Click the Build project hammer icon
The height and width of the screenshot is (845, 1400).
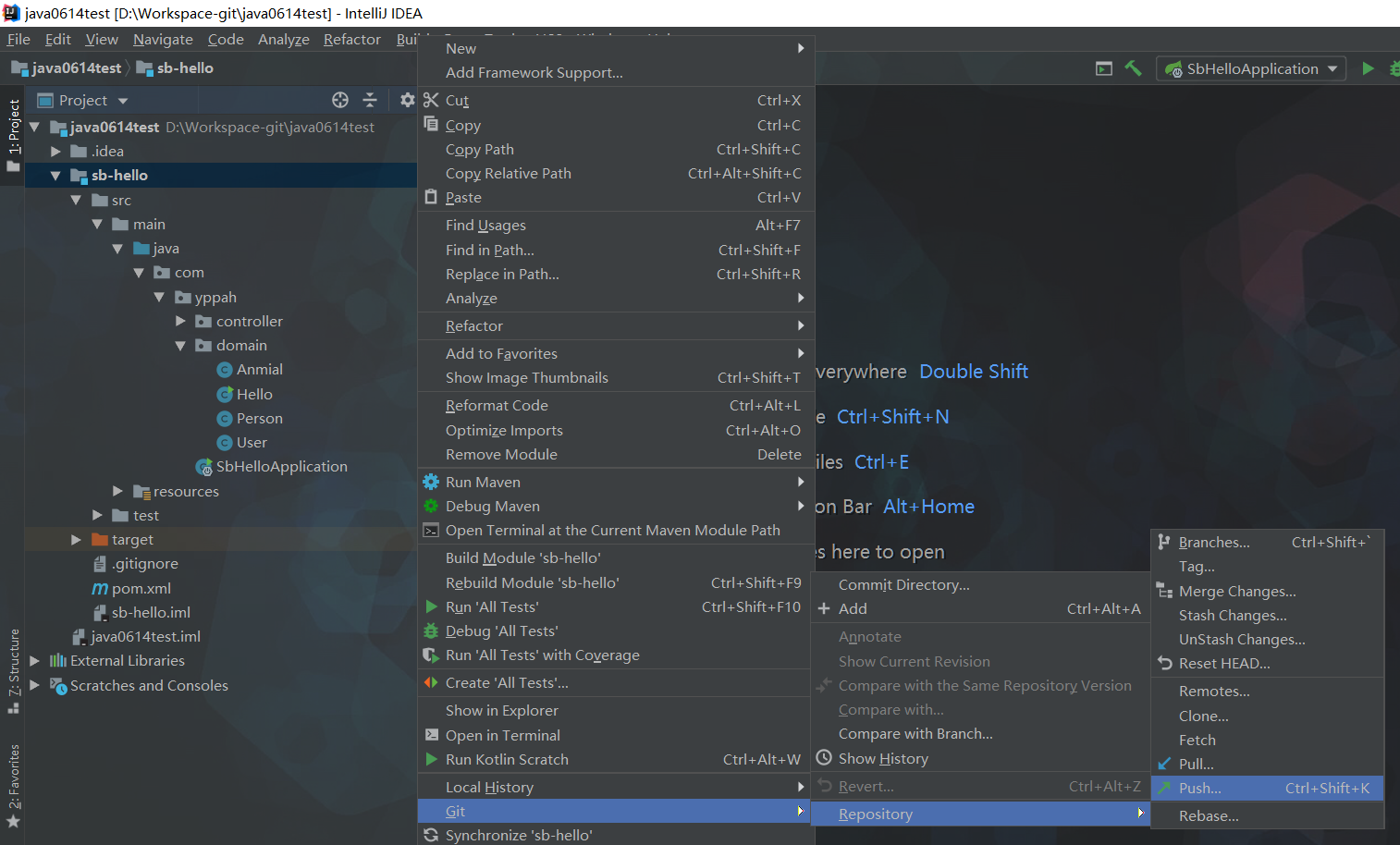tap(1133, 68)
